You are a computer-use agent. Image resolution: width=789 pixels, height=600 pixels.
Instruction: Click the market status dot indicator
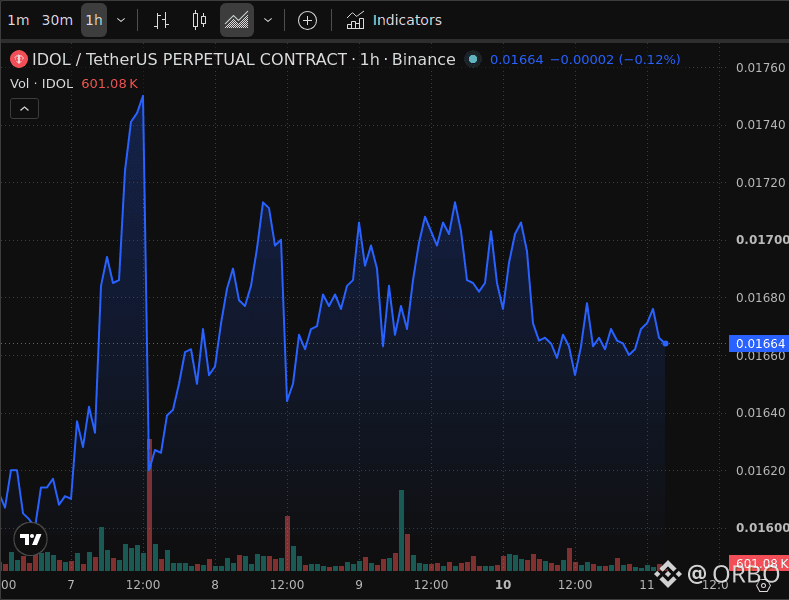[472, 59]
